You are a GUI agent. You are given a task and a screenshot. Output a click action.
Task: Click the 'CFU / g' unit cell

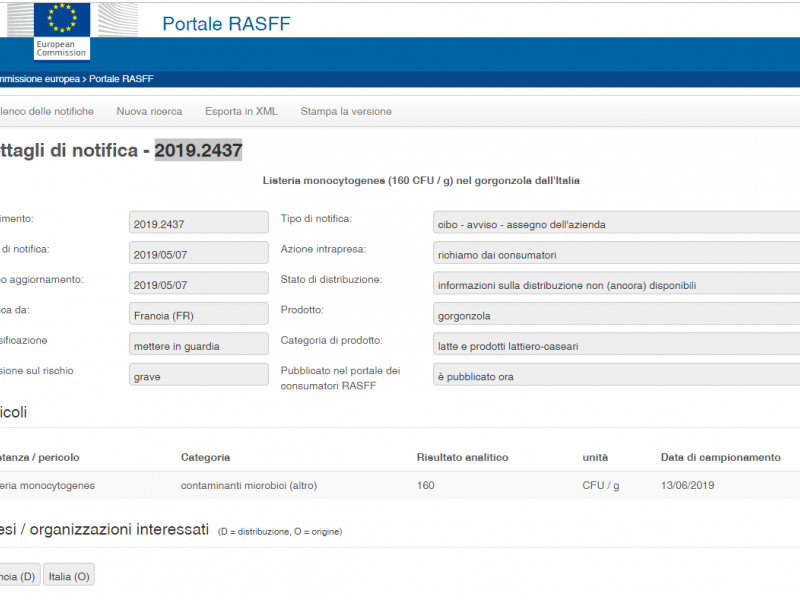point(601,485)
